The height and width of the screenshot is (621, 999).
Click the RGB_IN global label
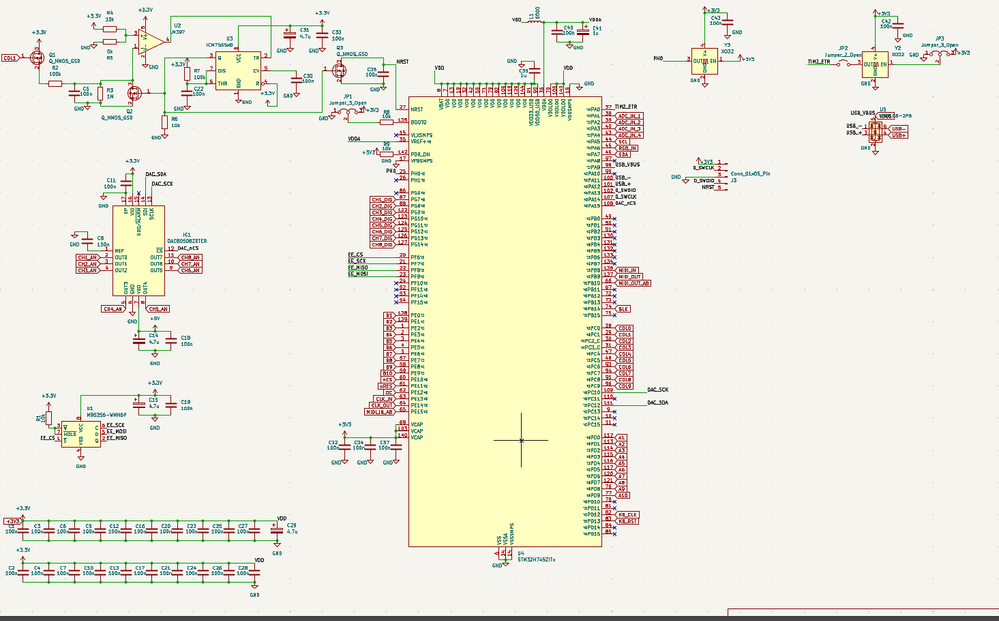(x=627, y=148)
